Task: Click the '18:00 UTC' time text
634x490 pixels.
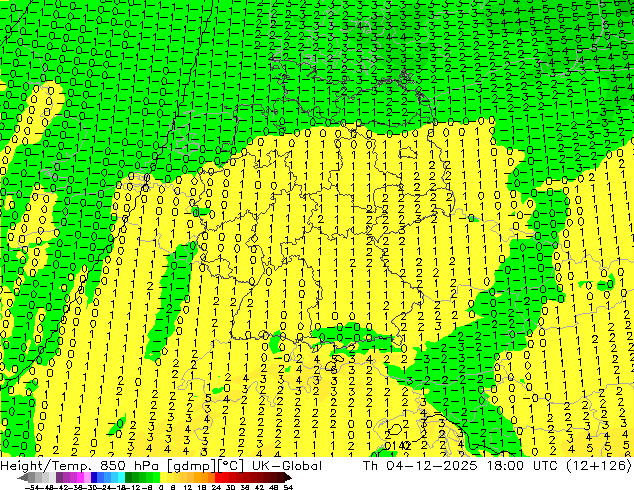Action: pyautogui.click(x=524, y=465)
